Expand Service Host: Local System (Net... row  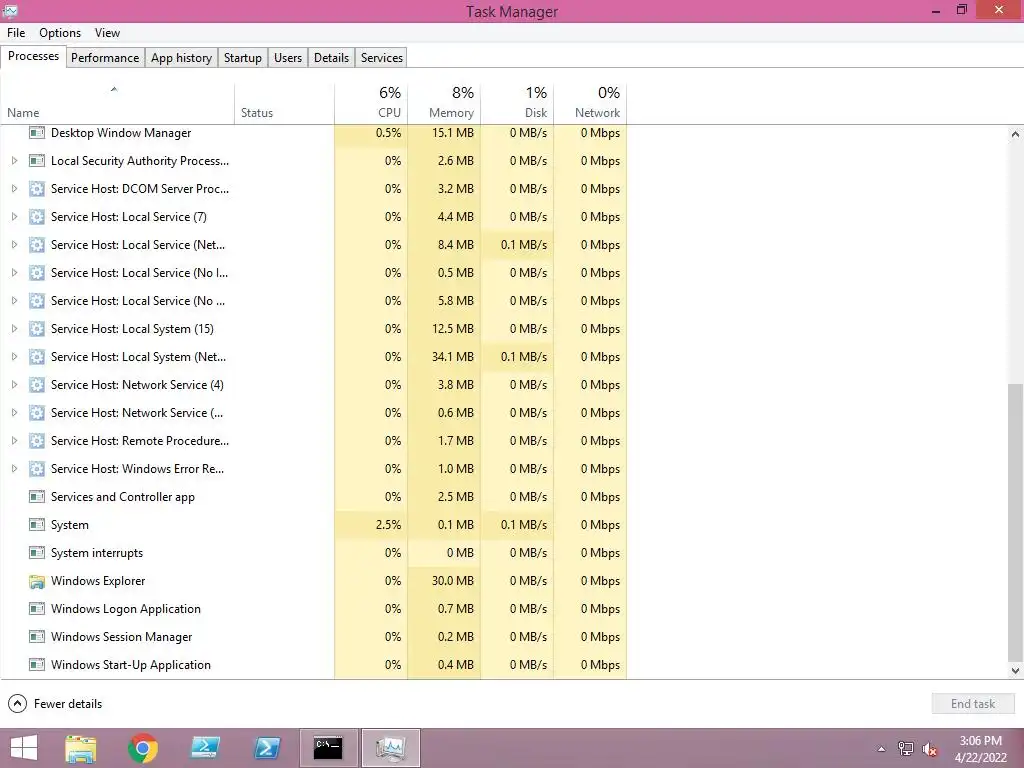(x=14, y=357)
